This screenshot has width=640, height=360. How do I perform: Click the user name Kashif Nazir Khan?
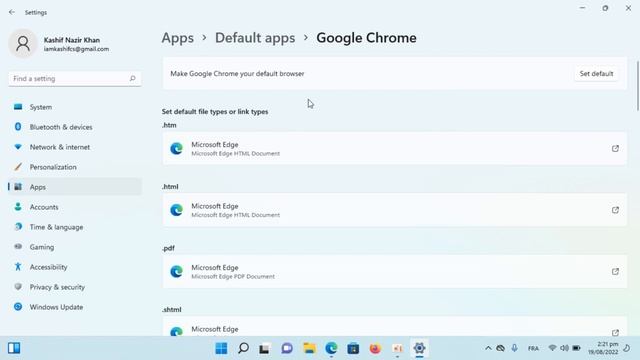pos(72,40)
